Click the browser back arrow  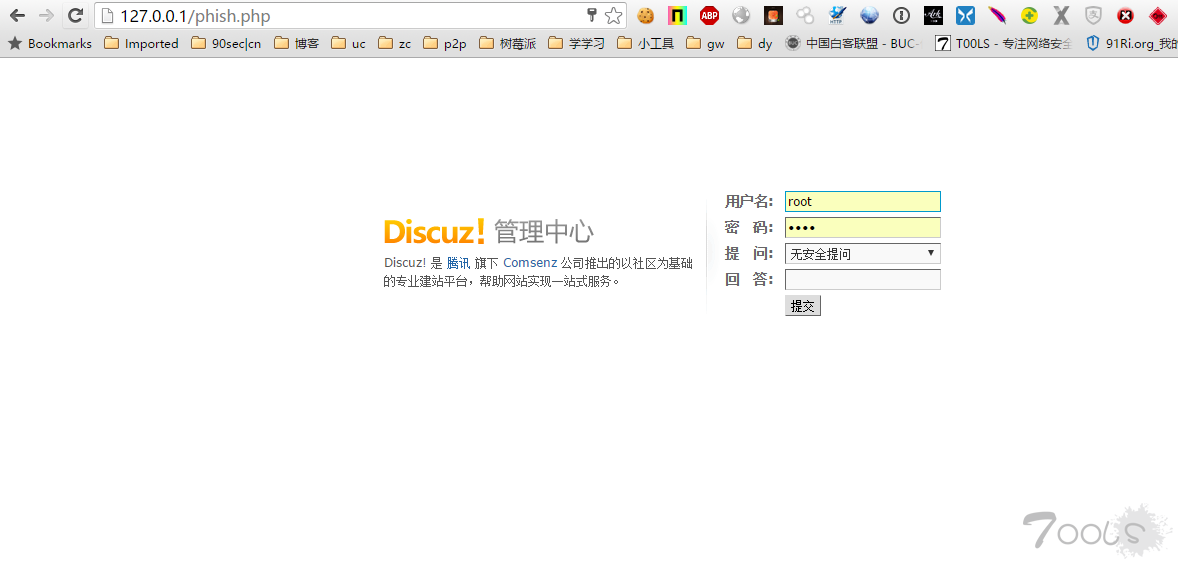(17, 15)
